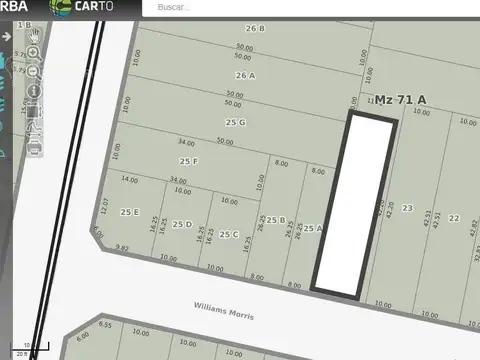Click the 42.82 dimension label
Screen dimensions: 480x360
[474, 228]
